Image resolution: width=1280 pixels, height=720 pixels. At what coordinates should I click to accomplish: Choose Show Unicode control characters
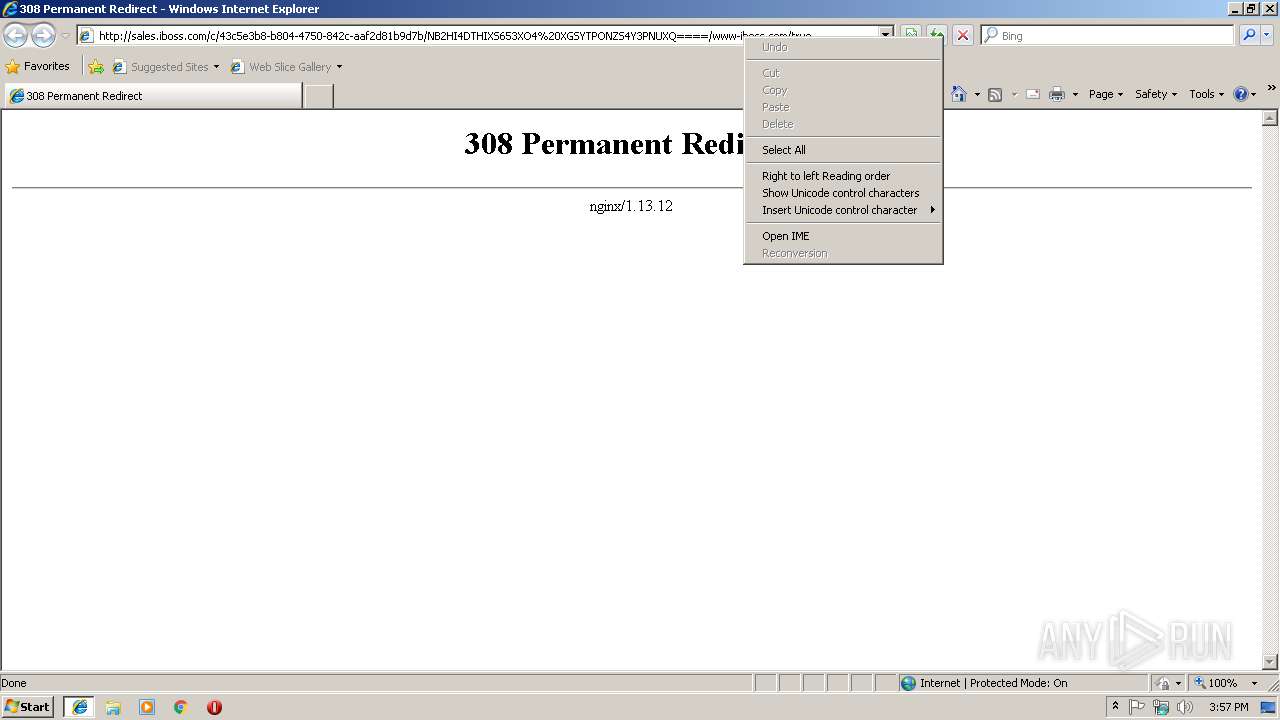842,193
